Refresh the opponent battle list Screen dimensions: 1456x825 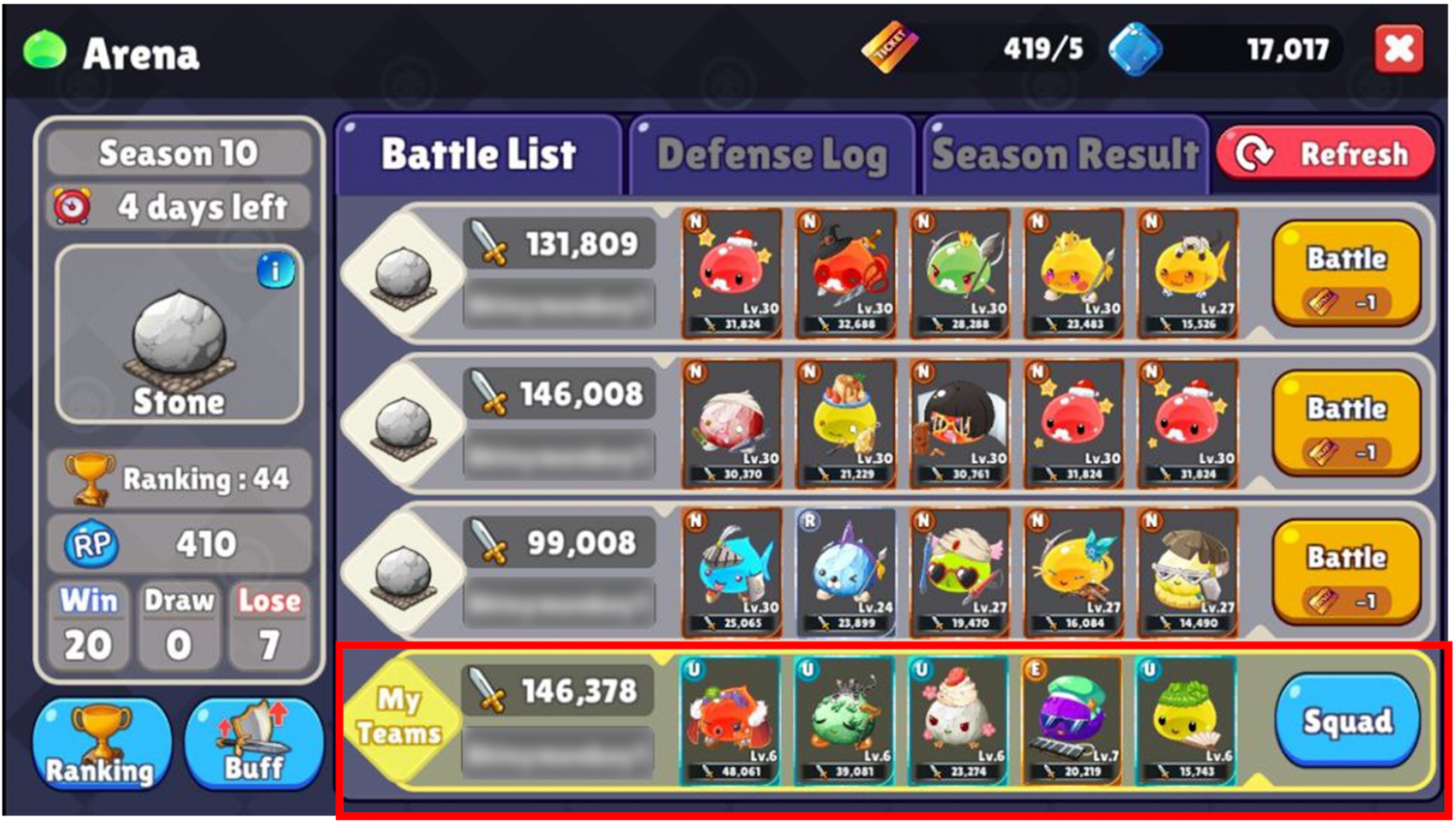pos(1326,154)
